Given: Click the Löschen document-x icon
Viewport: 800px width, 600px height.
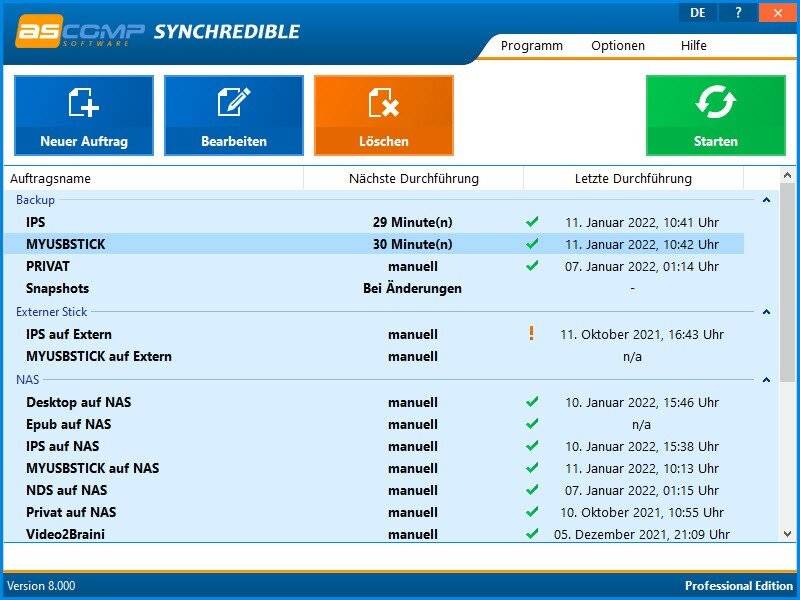Looking at the screenshot, I should tap(383, 103).
